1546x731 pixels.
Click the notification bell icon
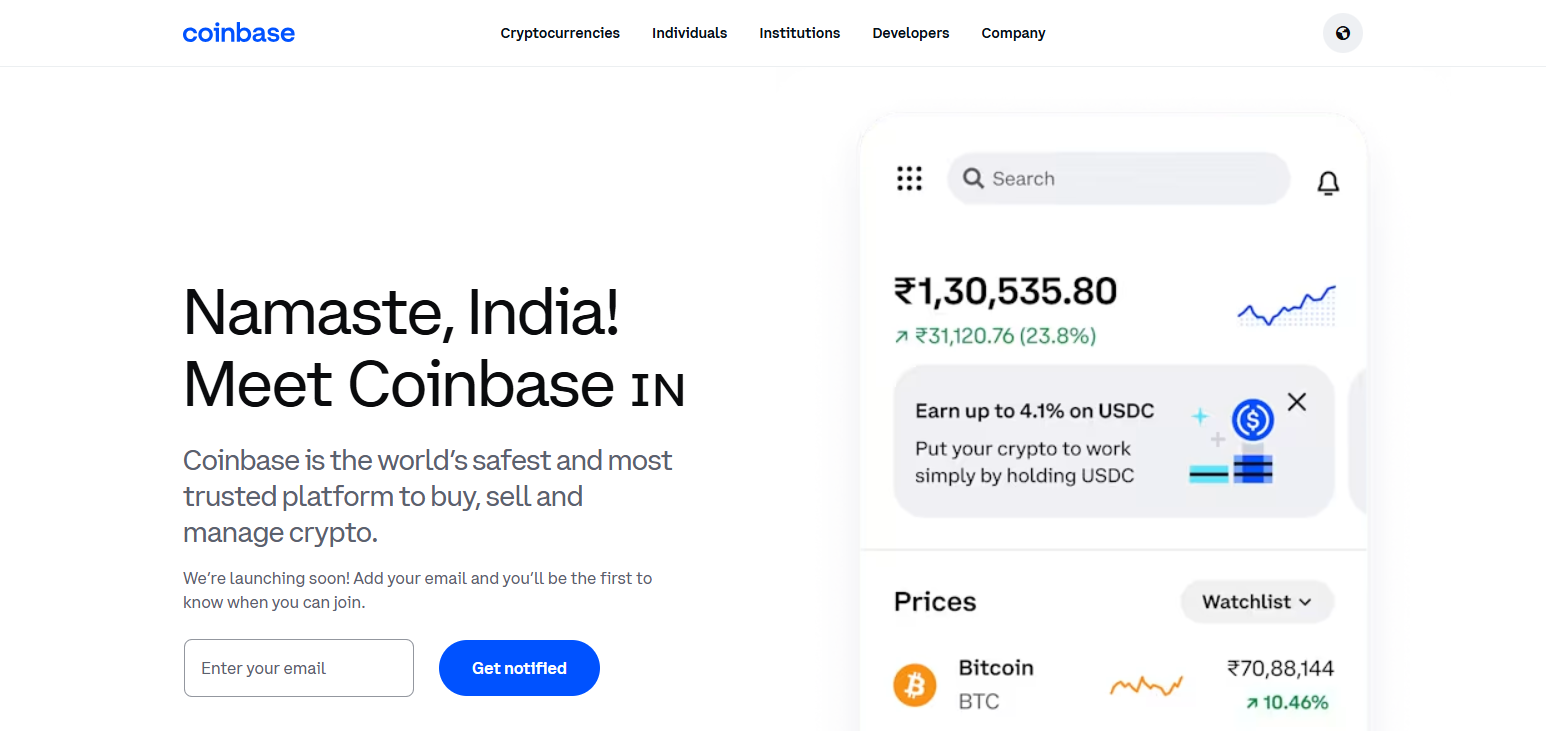(1328, 183)
